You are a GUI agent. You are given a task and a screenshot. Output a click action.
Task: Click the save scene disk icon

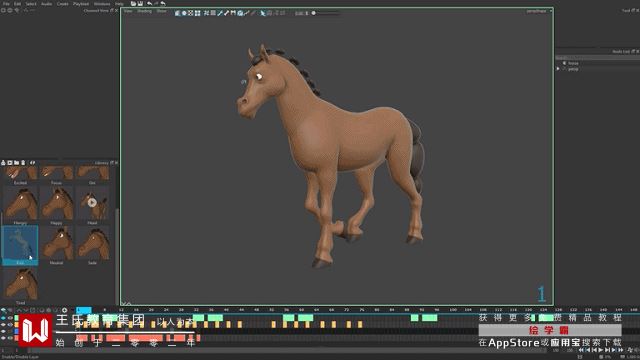click(140, 4)
